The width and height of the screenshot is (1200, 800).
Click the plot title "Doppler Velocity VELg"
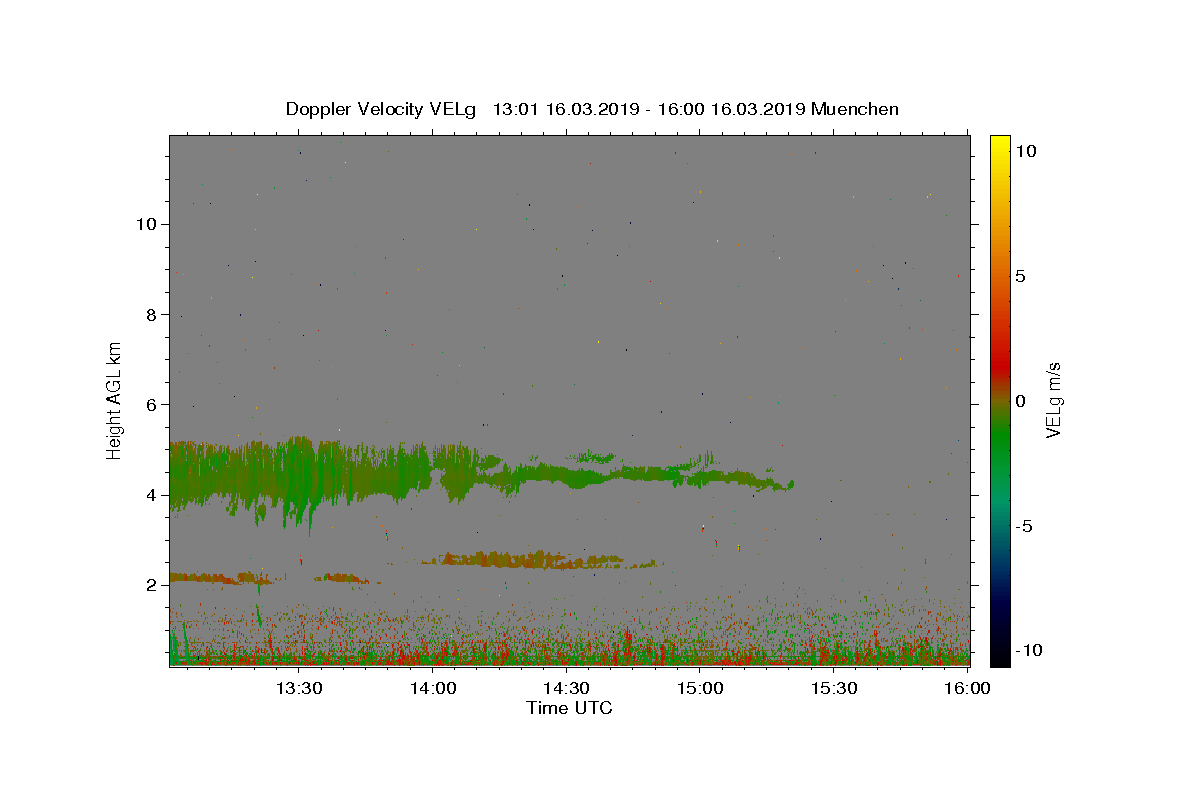point(381,109)
